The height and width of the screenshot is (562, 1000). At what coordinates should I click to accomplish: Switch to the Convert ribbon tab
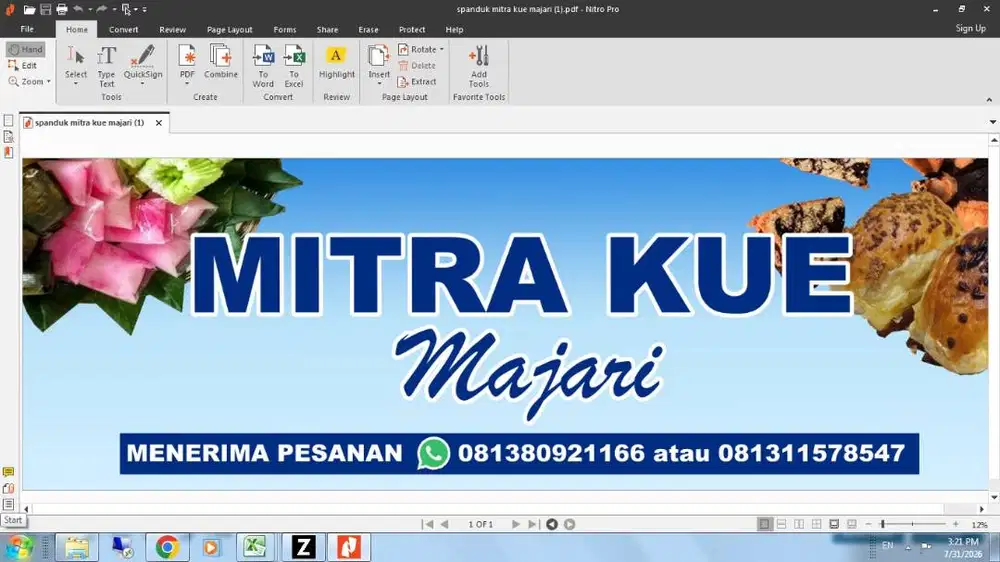(123, 30)
